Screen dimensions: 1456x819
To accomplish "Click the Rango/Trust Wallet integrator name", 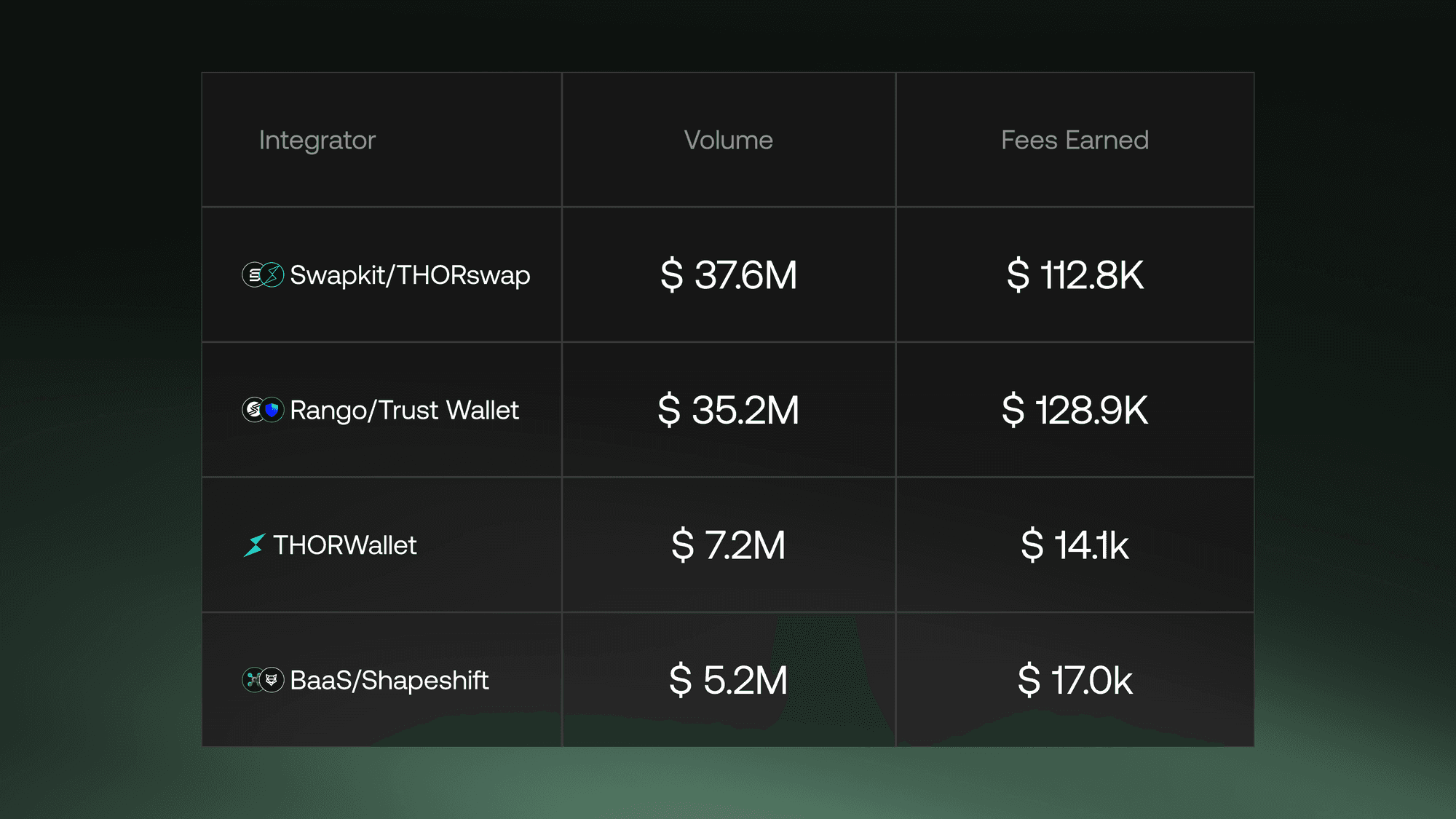I will coord(404,410).
